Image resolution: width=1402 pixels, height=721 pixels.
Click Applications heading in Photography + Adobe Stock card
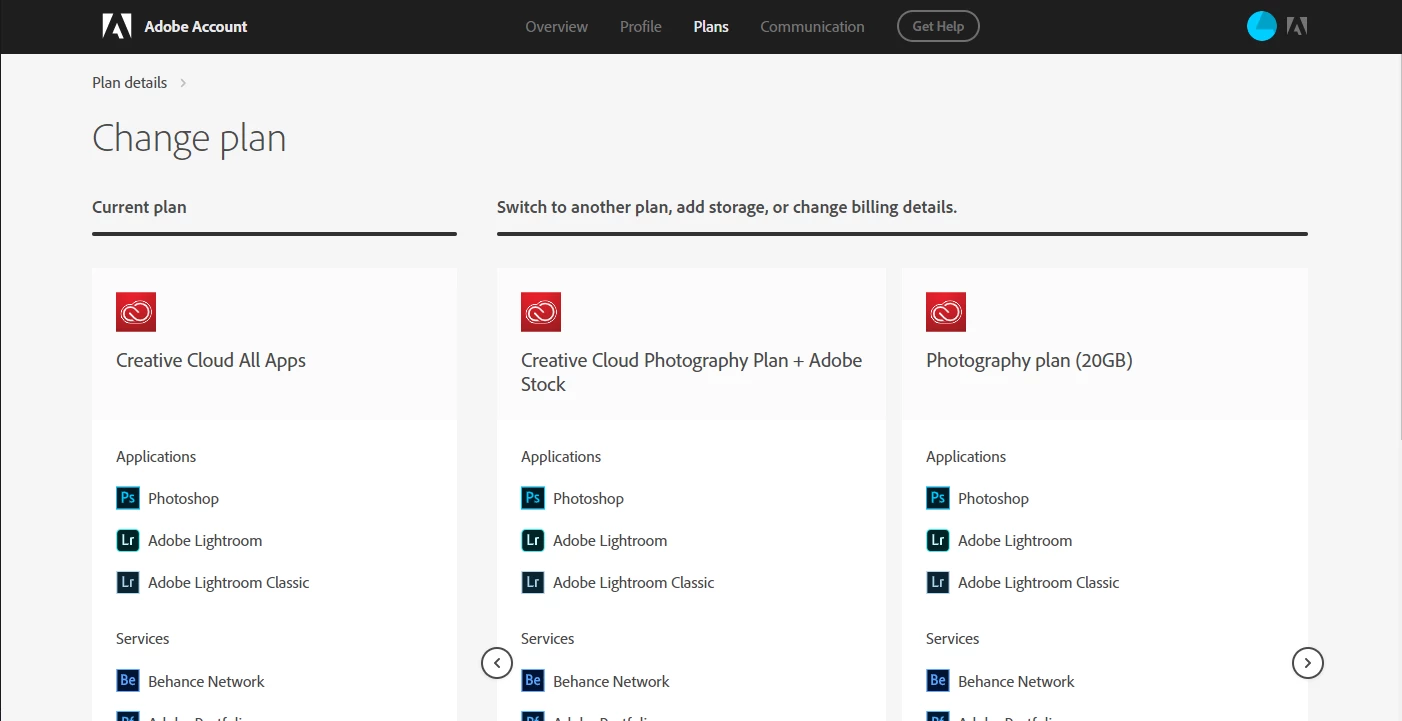click(561, 456)
